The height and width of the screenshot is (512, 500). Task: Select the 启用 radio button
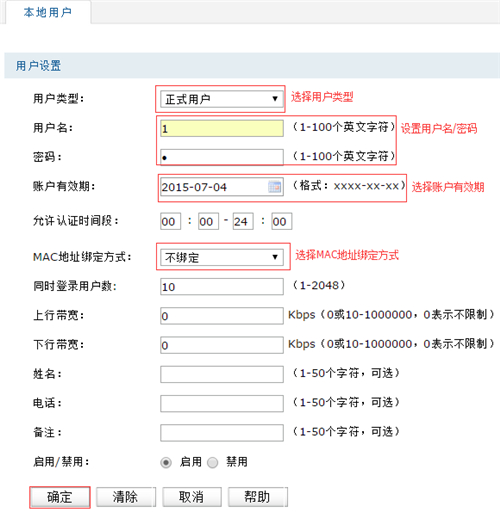point(166,463)
